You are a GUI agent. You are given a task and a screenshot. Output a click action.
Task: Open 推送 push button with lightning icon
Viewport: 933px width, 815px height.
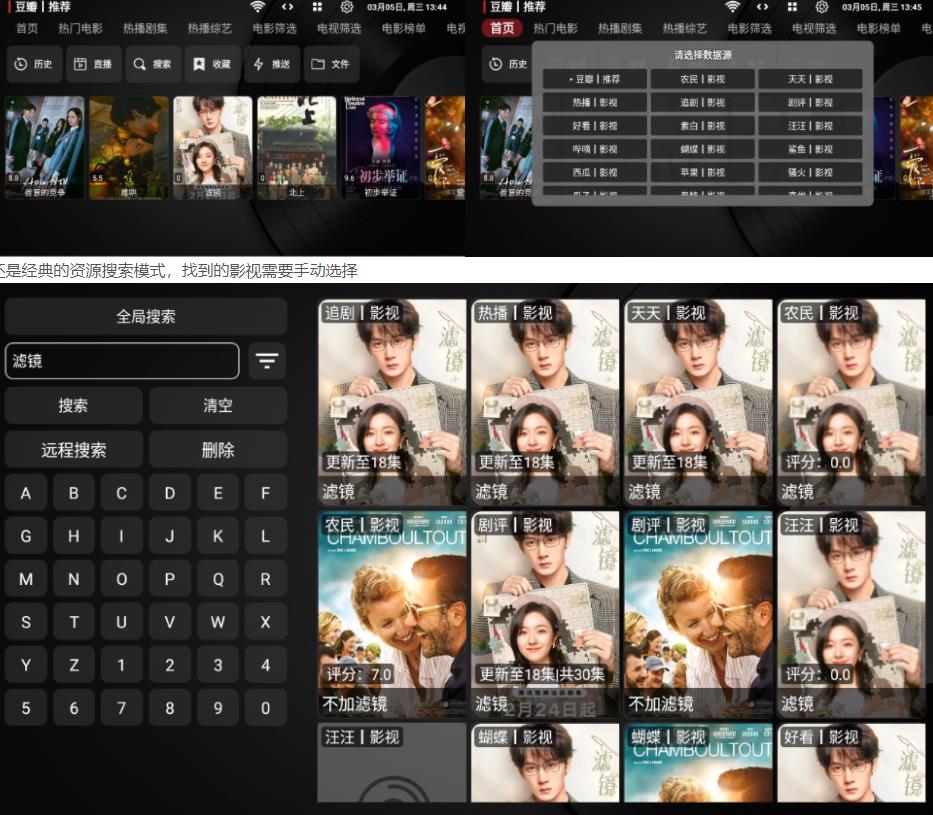coord(272,64)
